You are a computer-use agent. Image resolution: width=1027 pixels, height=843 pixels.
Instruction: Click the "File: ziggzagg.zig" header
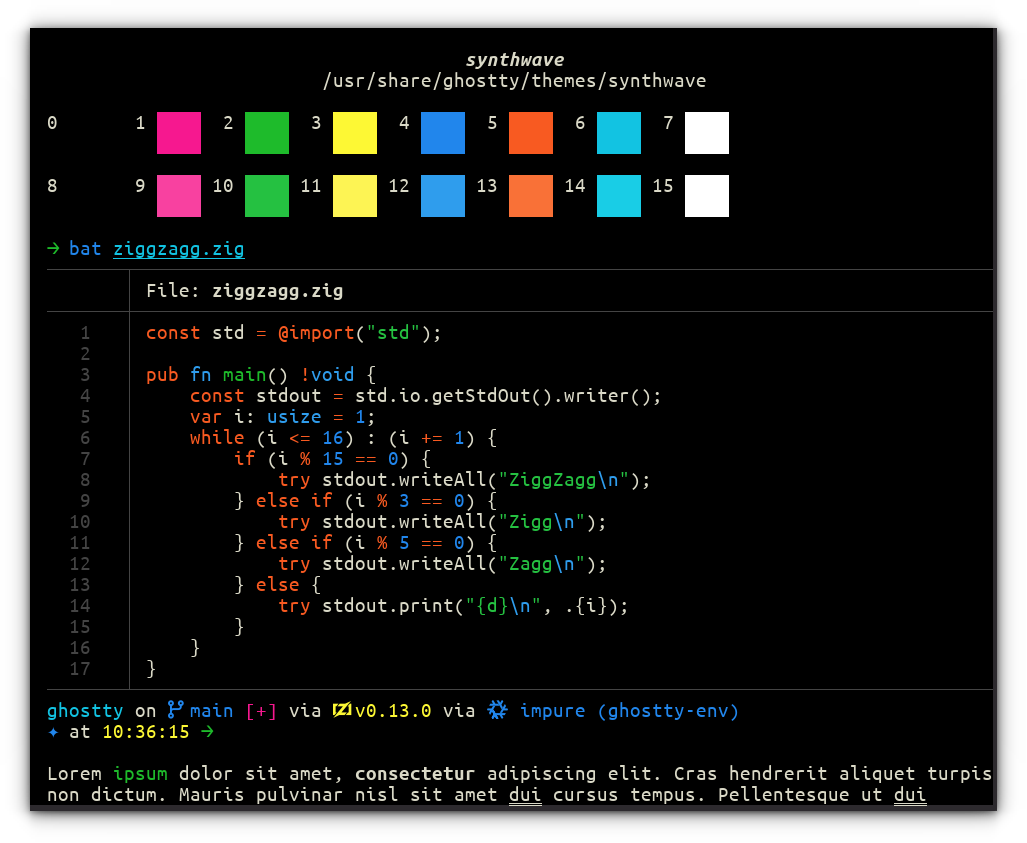[x=245, y=291]
